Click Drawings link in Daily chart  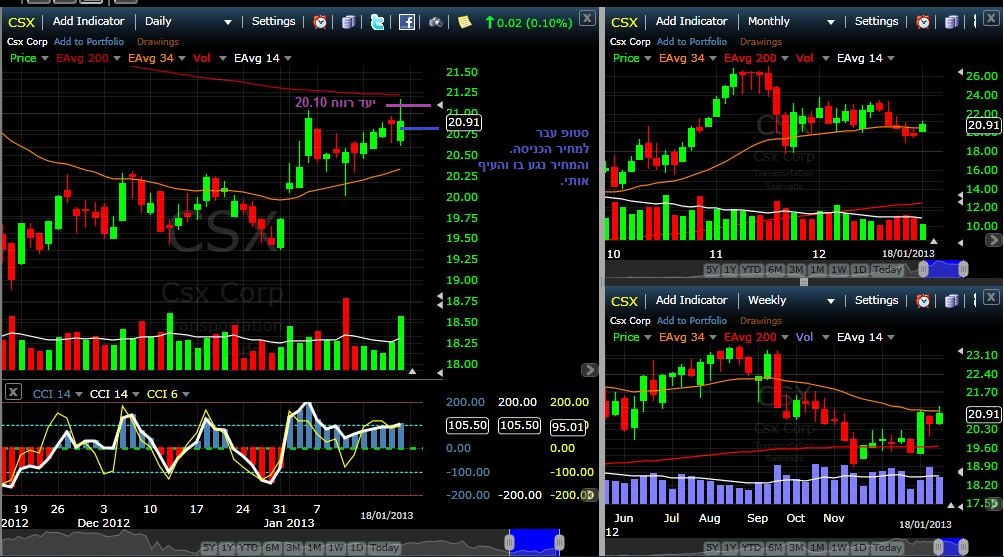[158, 42]
